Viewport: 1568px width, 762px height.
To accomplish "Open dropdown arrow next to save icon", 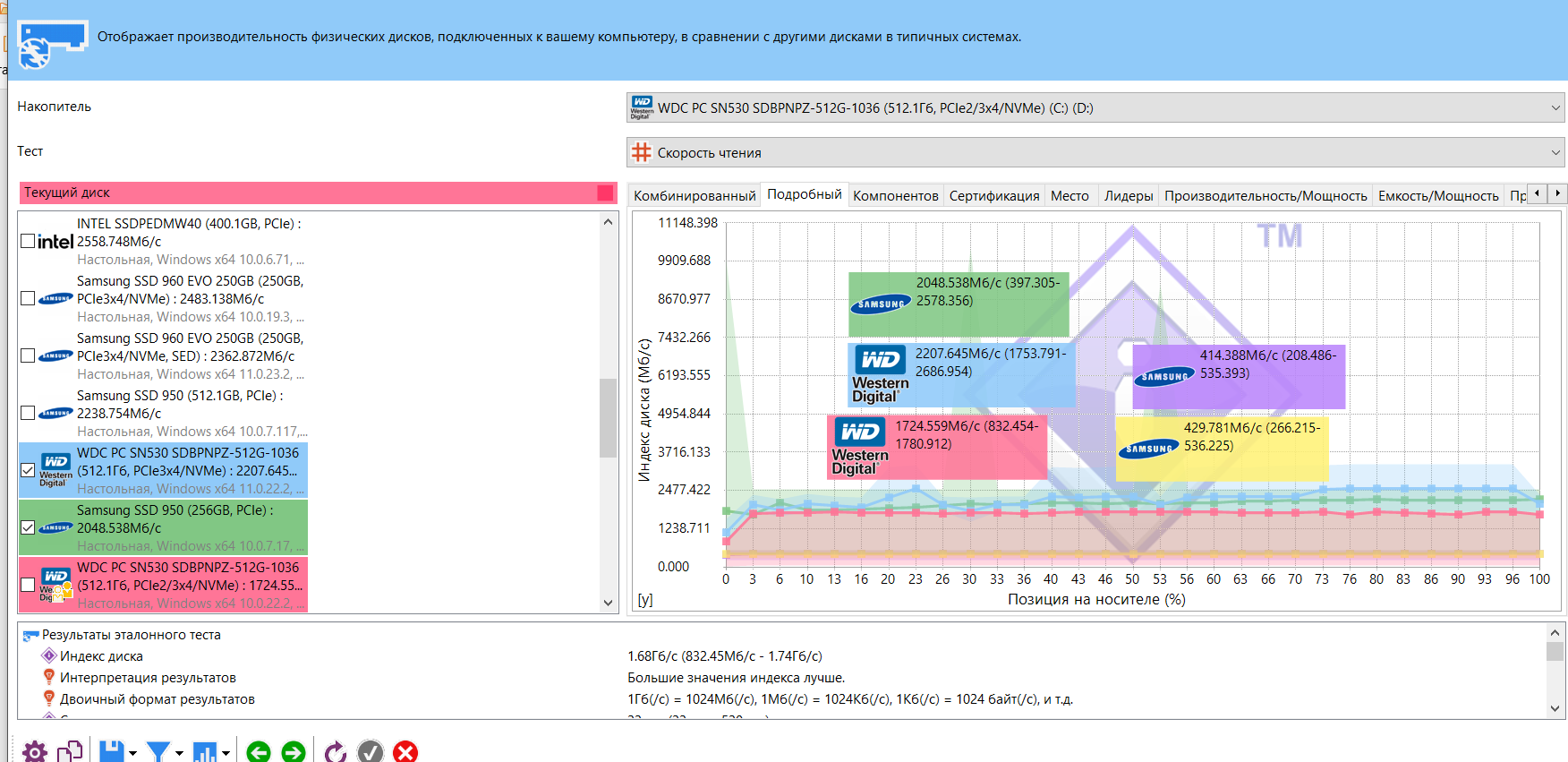I will tap(132, 753).
